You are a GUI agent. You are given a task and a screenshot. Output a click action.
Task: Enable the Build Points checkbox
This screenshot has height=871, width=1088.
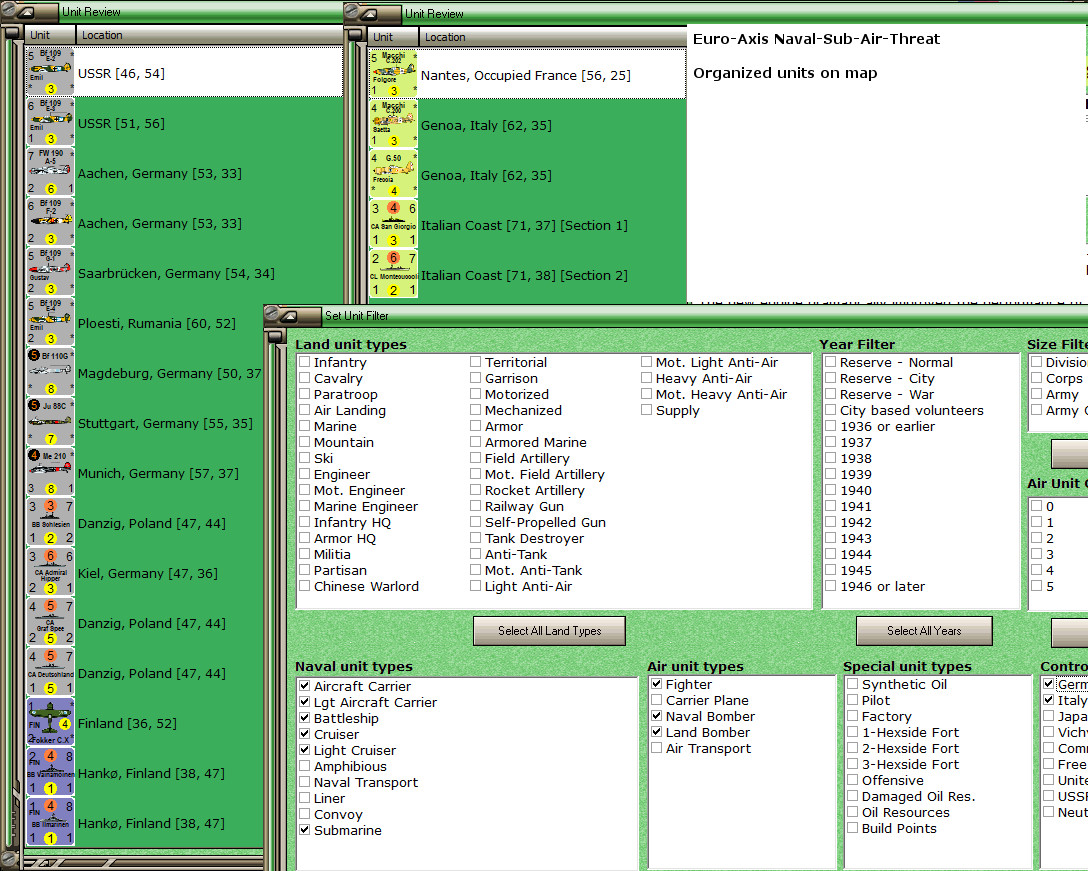(852, 827)
